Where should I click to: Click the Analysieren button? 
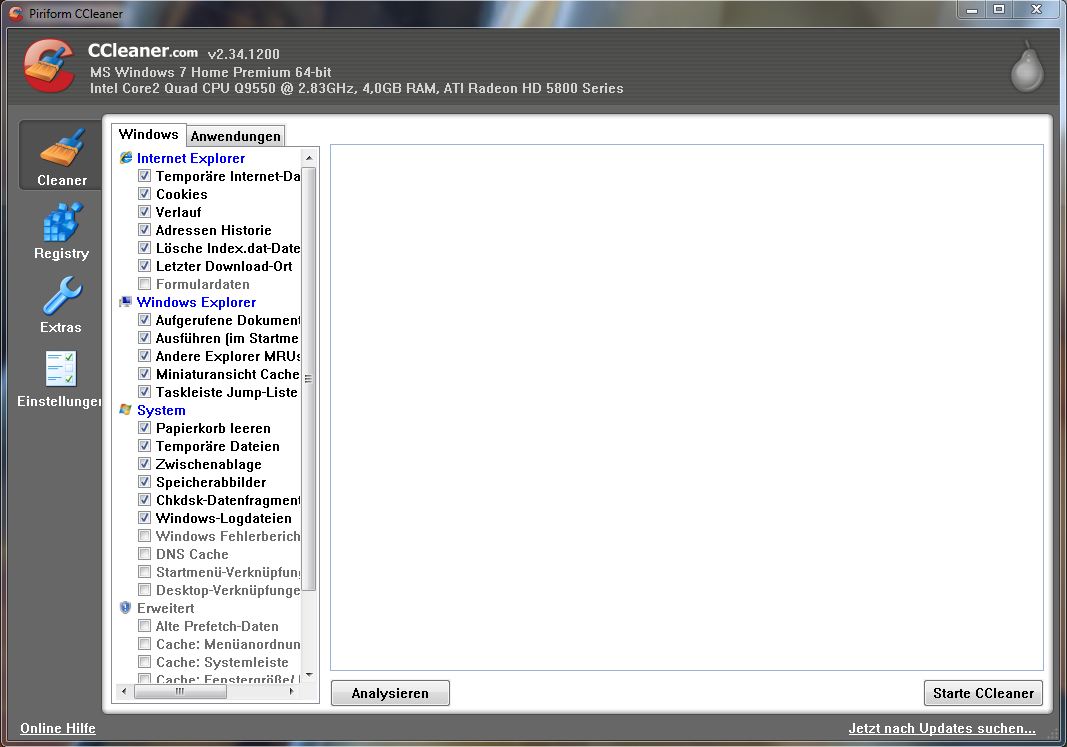point(390,693)
